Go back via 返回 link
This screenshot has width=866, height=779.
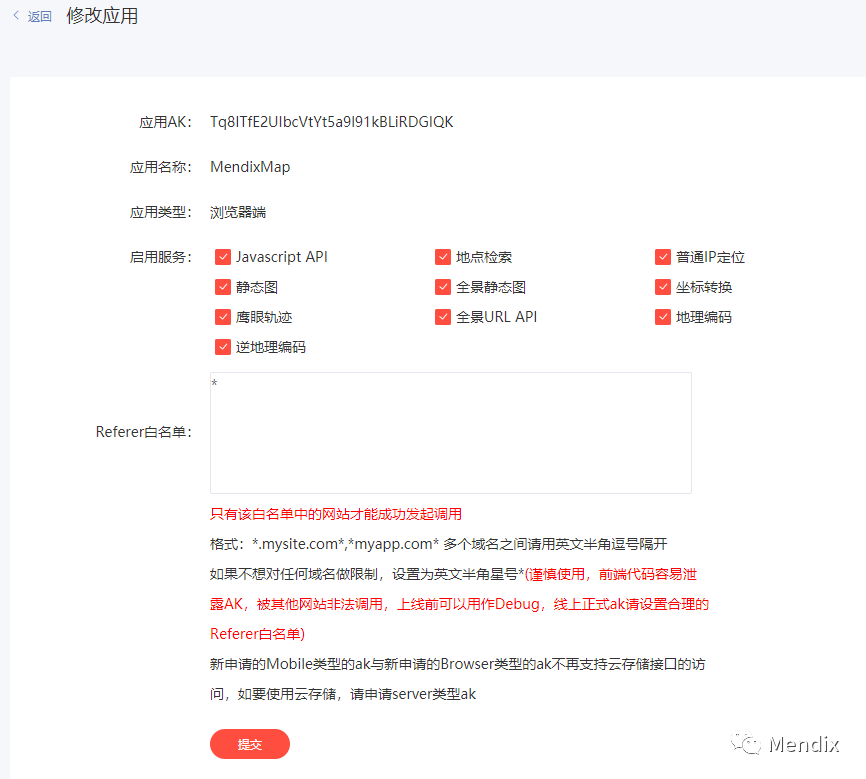pyautogui.click(x=40, y=17)
